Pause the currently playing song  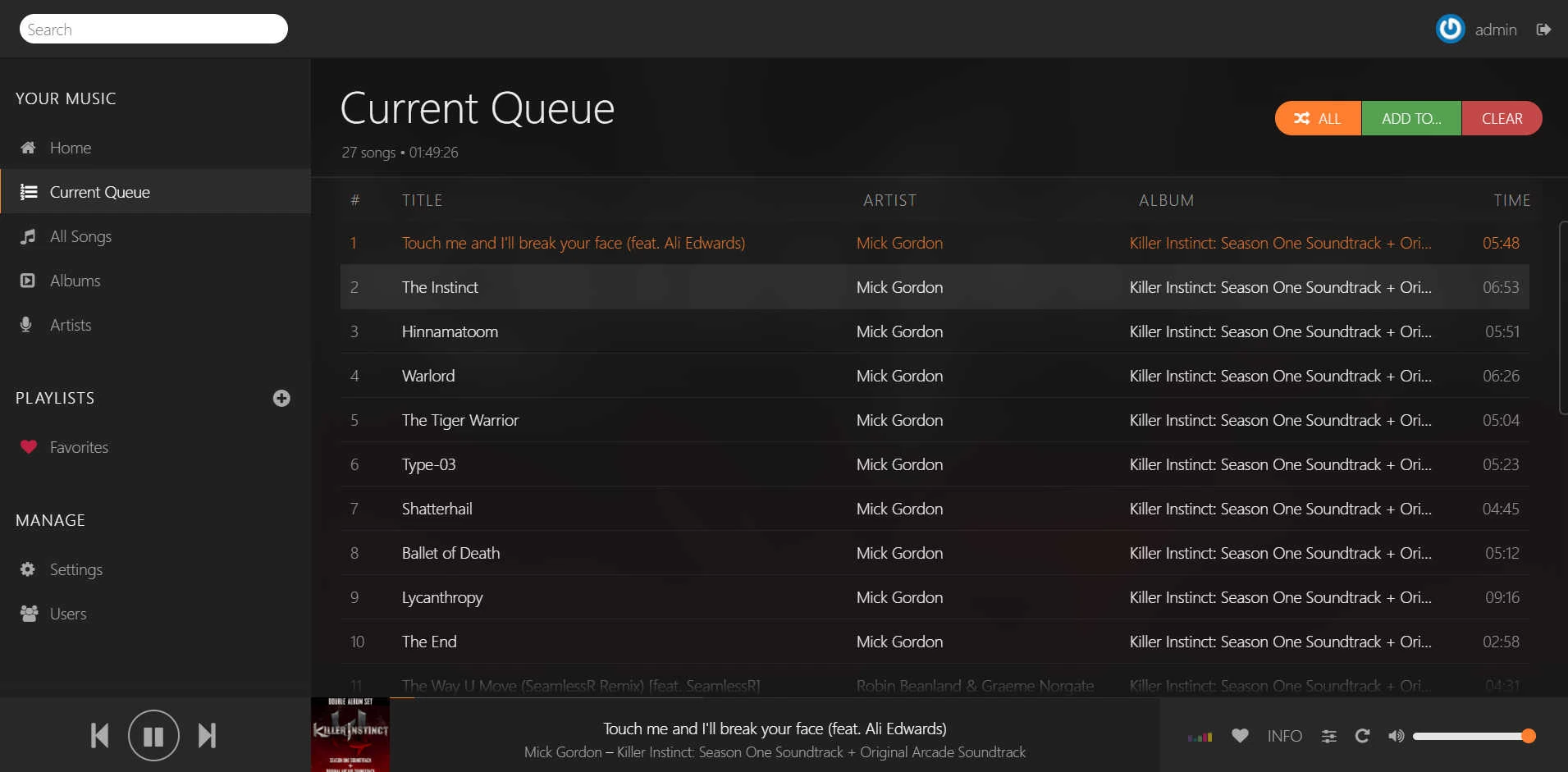click(x=153, y=736)
